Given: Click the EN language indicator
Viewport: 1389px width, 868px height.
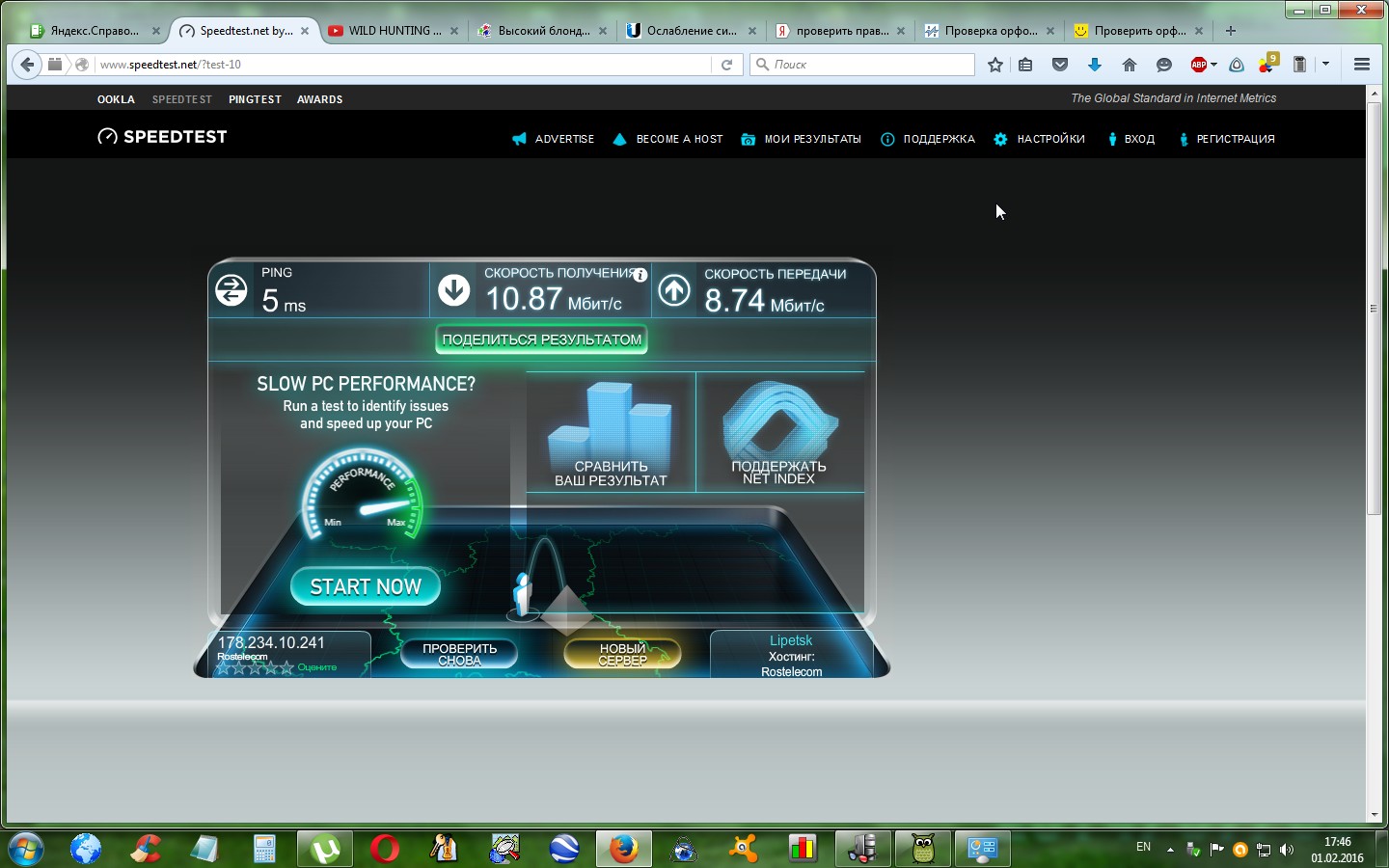Looking at the screenshot, I should coord(1143,847).
